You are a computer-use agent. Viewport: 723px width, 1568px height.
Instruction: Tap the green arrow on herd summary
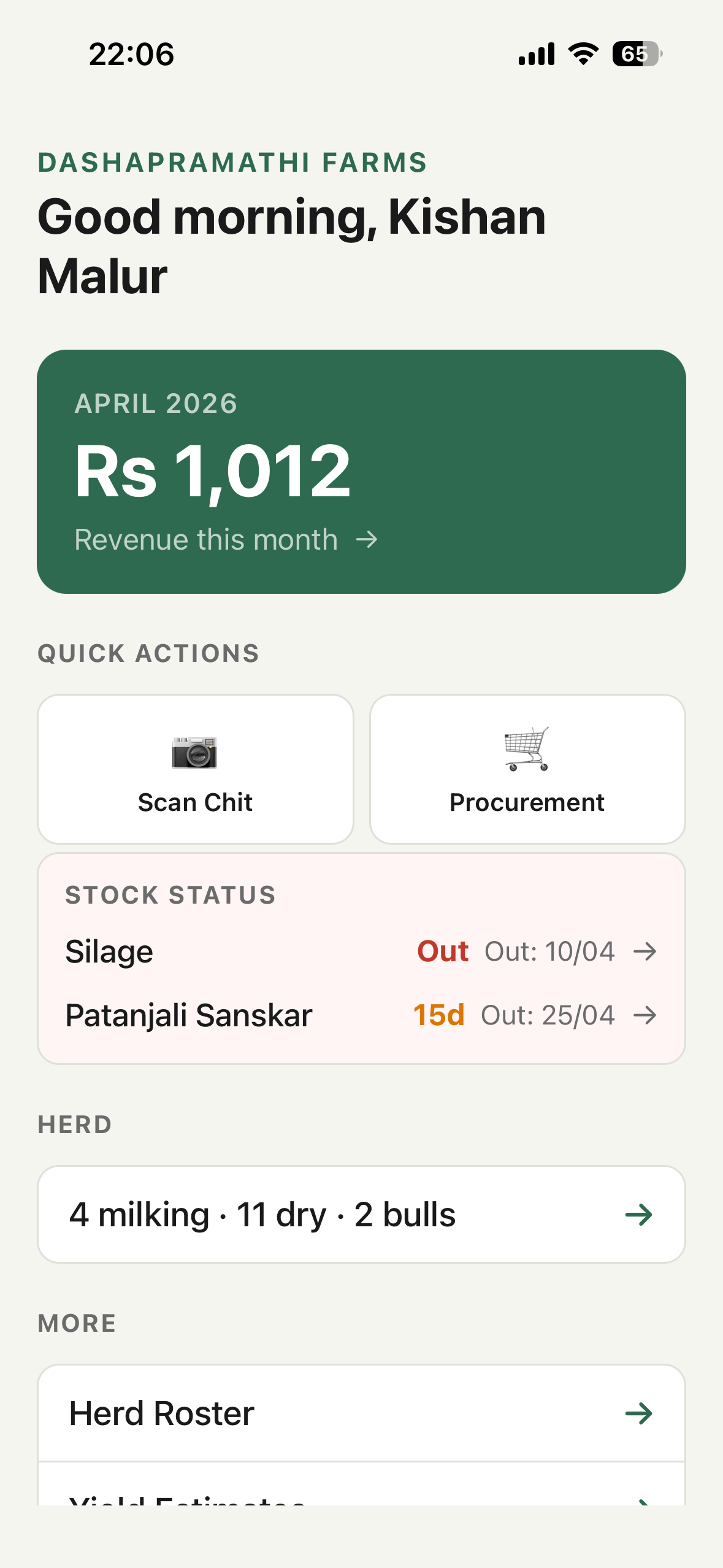[x=638, y=1215]
